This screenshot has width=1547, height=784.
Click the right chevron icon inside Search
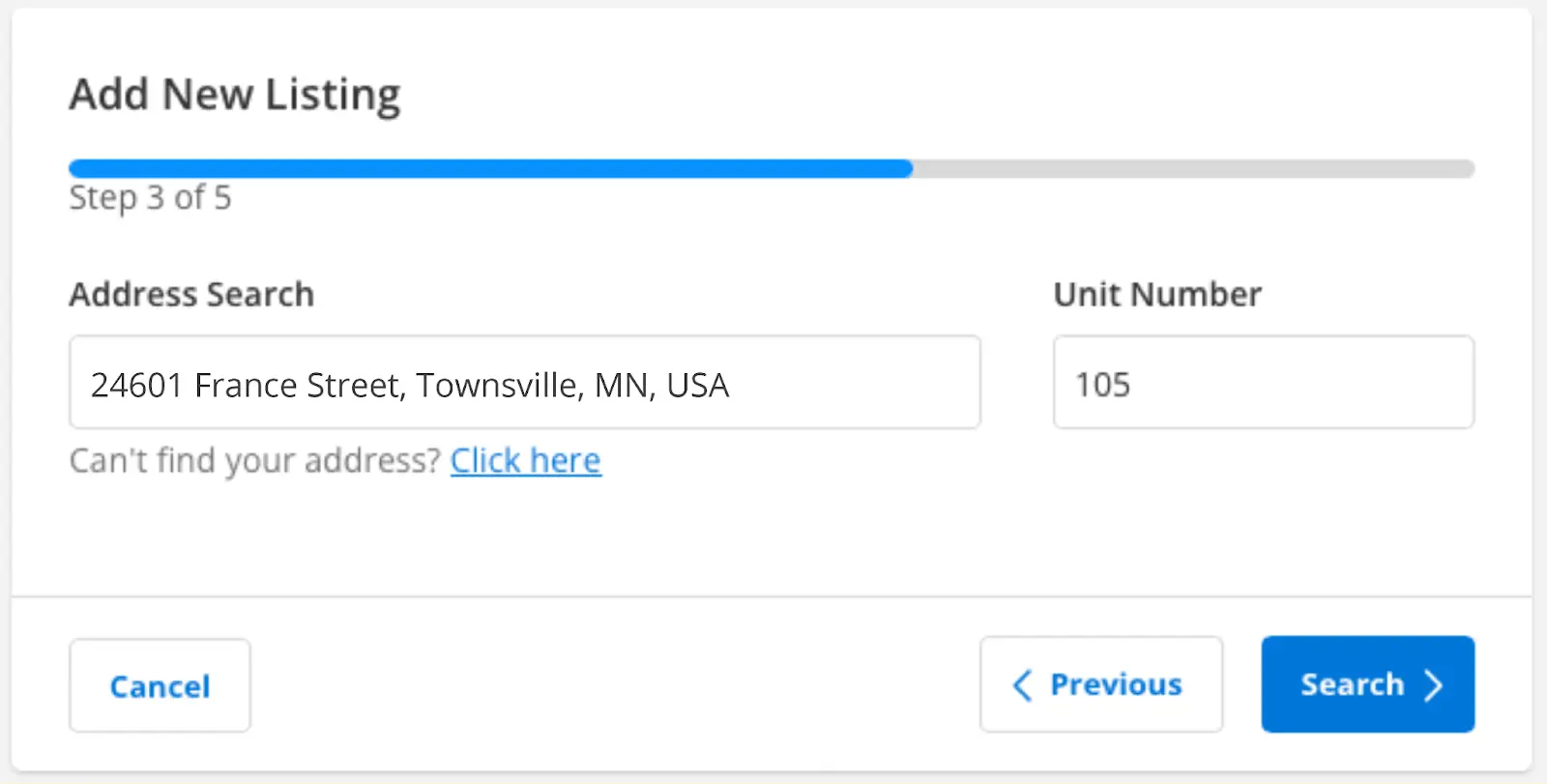1433,684
